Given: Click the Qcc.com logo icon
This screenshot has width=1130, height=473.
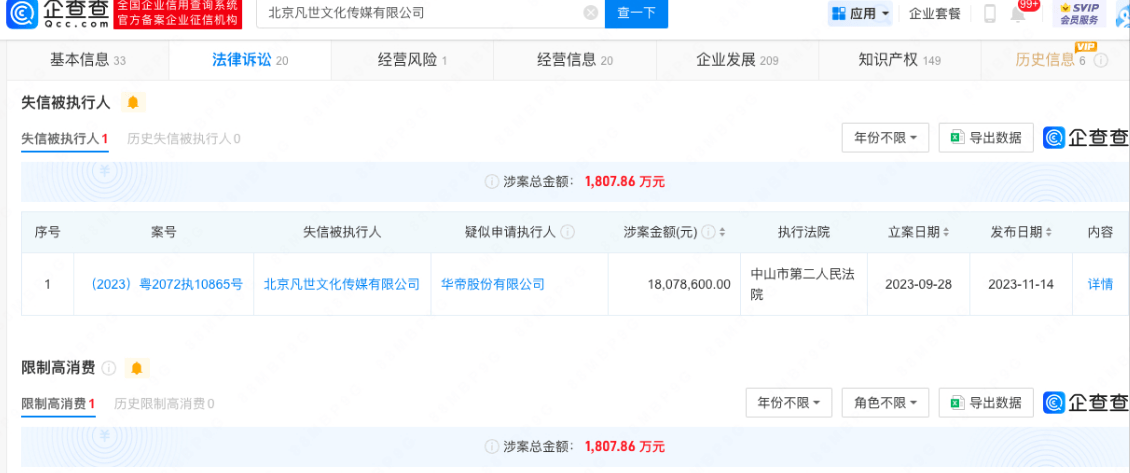Looking at the screenshot, I should pyautogui.click(x=22, y=13).
